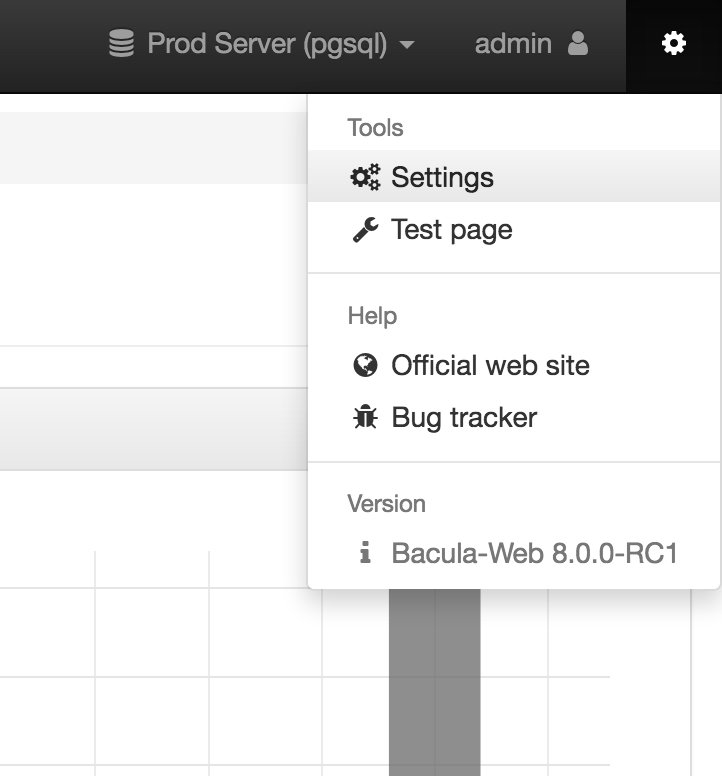This screenshot has width=722, height=776.
Task: Click the globe icon for Official web site
Action: [x=365, y=366]
